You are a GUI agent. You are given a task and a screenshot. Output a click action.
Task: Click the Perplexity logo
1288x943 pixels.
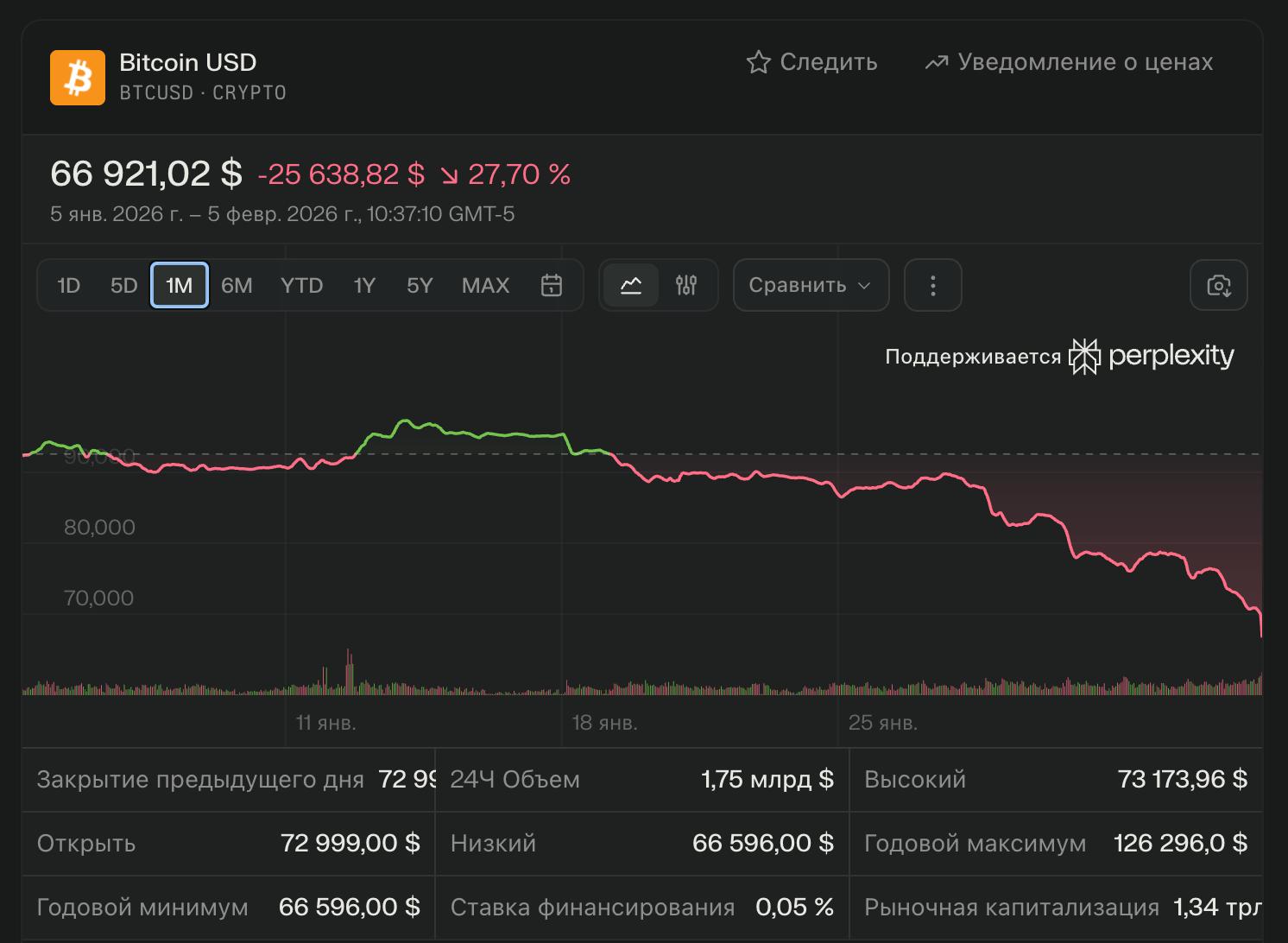point(1086,354)
